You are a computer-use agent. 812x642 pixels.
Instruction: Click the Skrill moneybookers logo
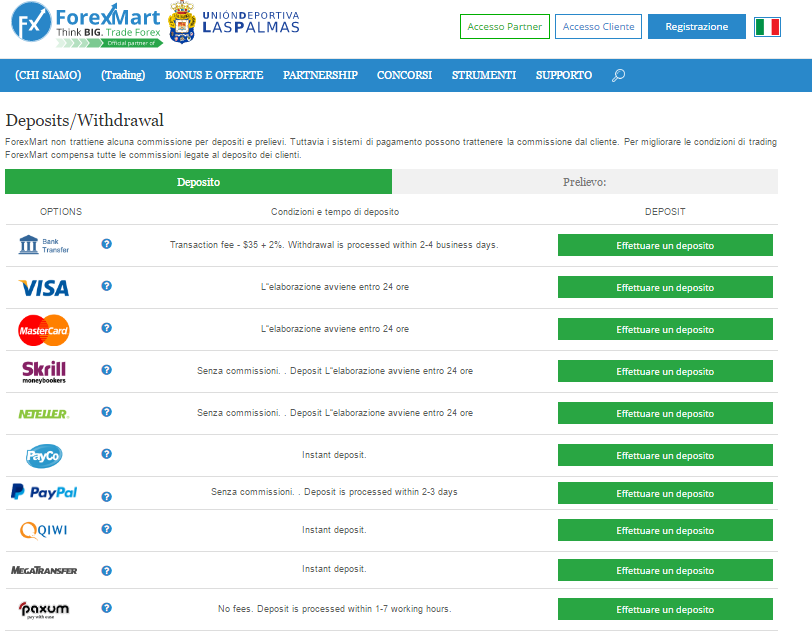(44, 372)
